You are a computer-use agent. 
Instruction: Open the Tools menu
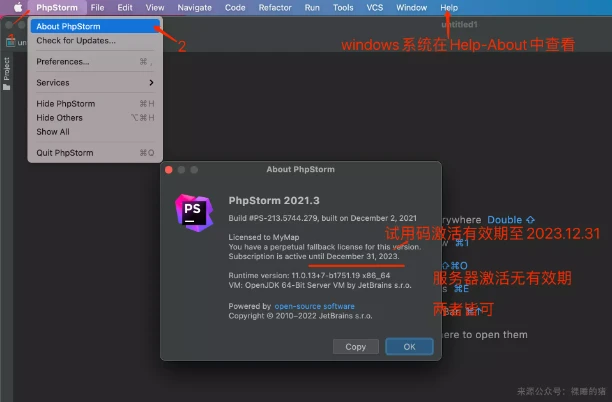(x=343, y=7)
